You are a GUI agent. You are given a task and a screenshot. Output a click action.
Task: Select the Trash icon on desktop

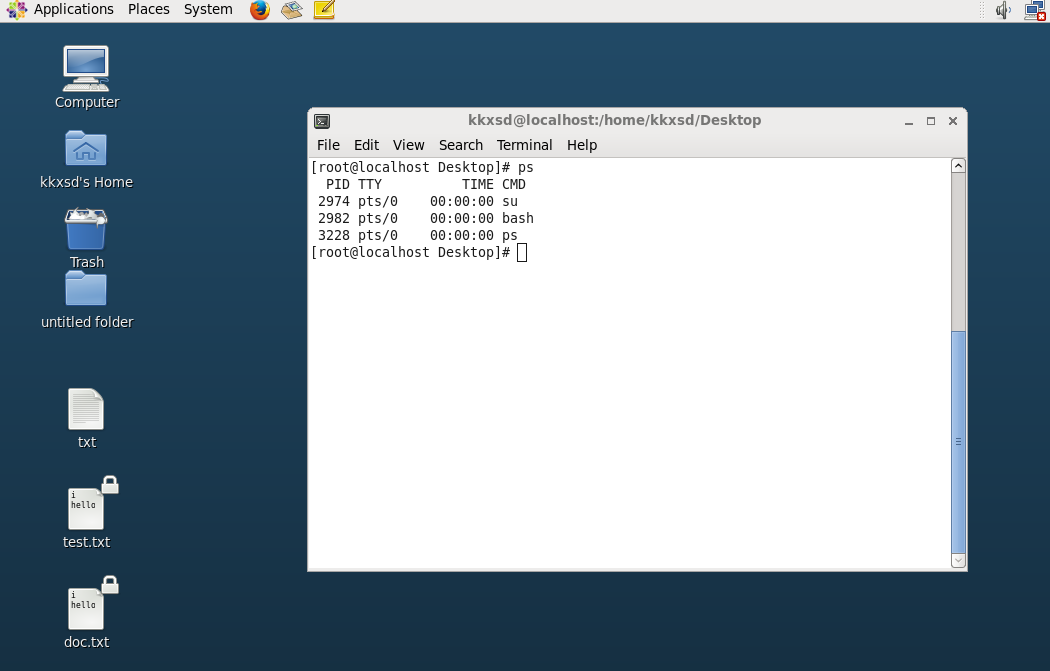[86, 229]
